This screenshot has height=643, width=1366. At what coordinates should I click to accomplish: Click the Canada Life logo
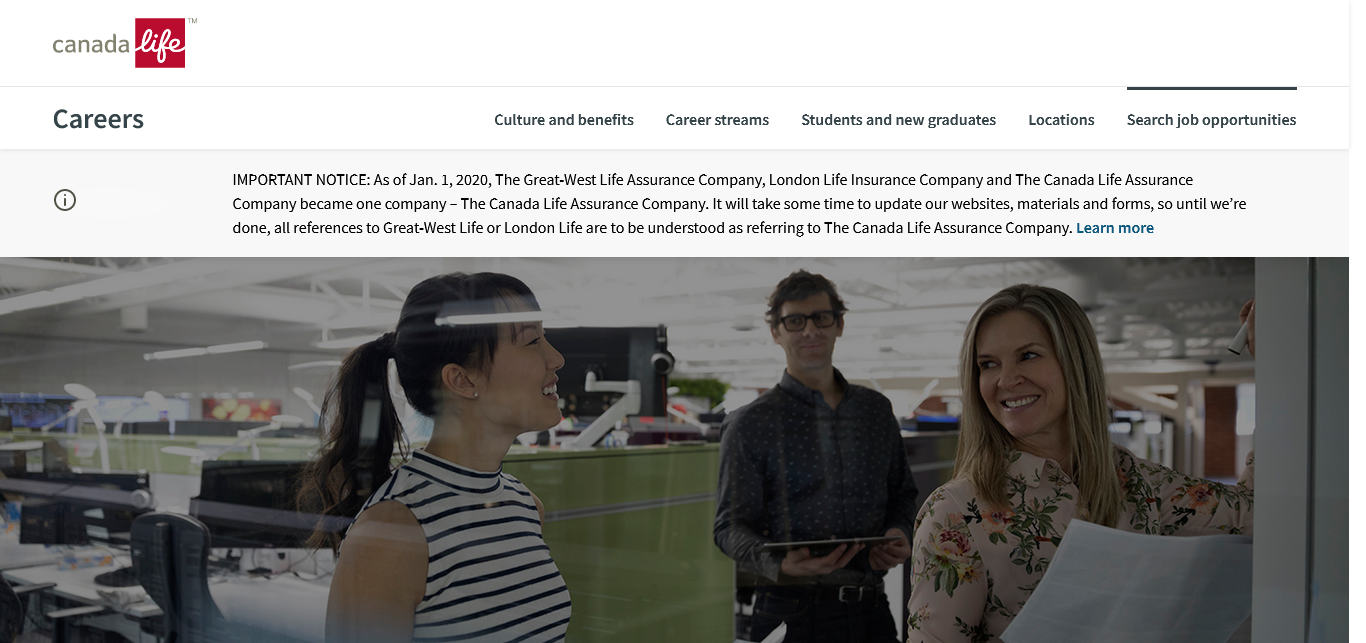coord(119,43)
